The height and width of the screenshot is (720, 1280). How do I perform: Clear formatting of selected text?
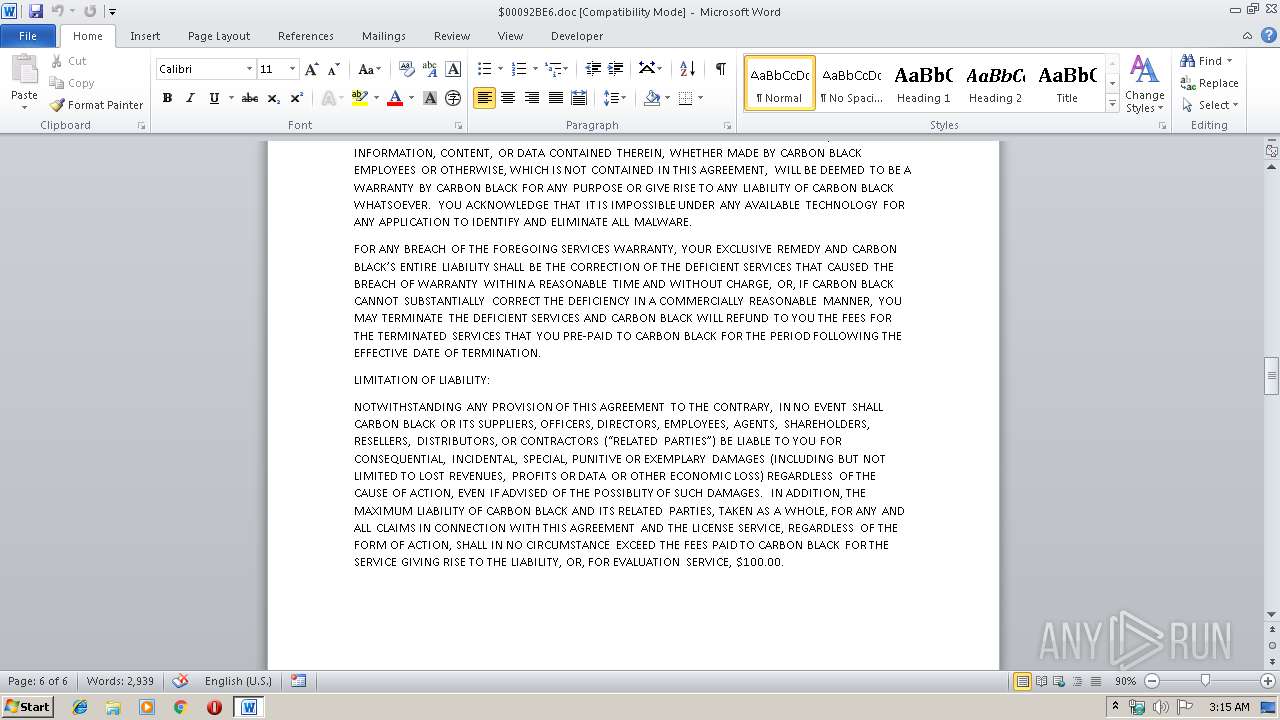click(406, 69)
